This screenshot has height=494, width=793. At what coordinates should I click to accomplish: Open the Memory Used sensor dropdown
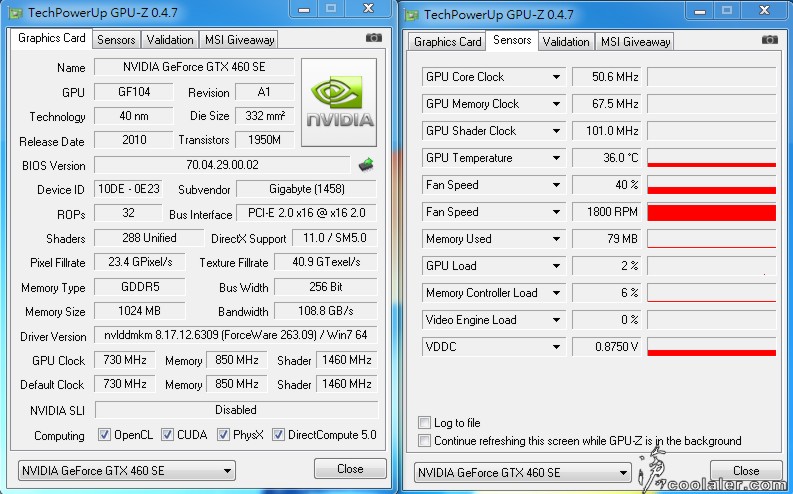556,239
